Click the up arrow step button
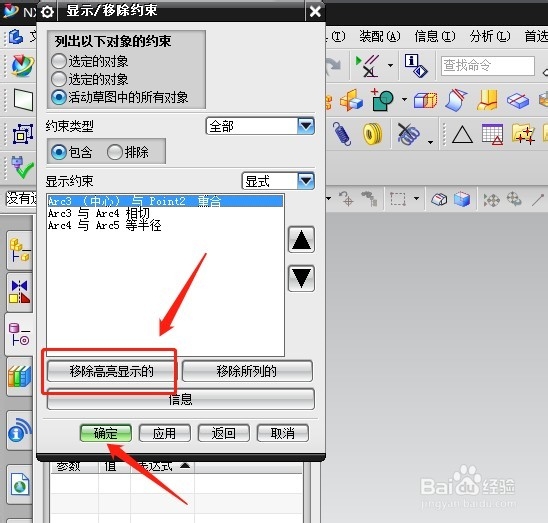This screenshot has width=548, height=523. tap(301, 240)
